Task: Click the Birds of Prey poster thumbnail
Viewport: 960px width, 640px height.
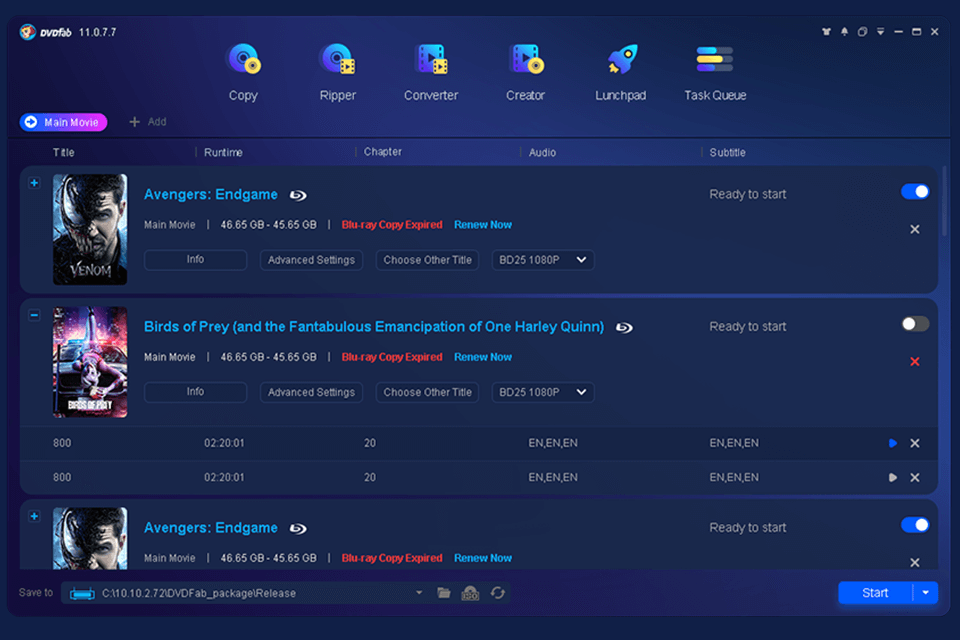Action: (x=89, y=362)
